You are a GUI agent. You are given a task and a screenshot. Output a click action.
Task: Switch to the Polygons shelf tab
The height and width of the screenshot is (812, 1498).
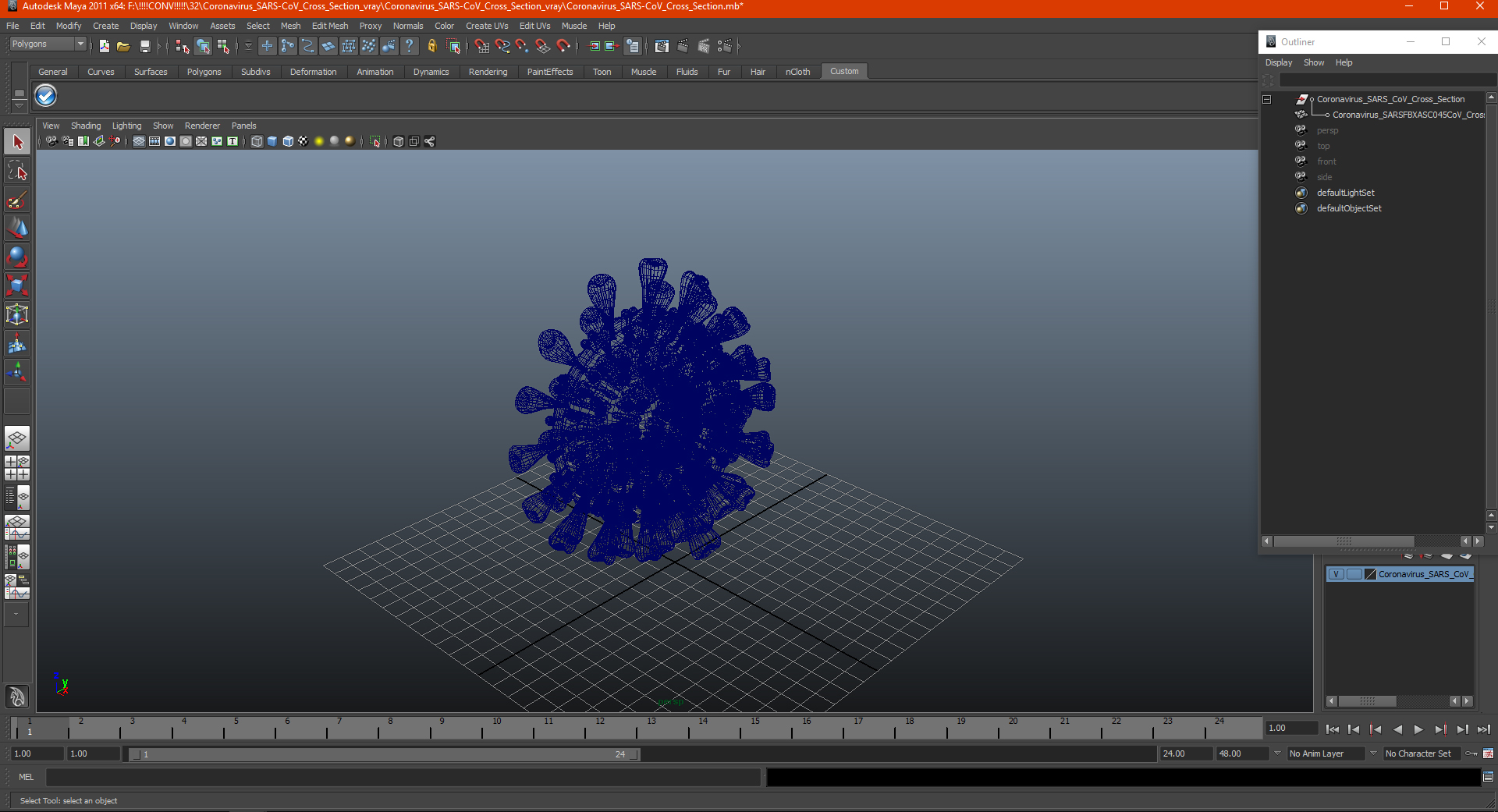point(204,72)
